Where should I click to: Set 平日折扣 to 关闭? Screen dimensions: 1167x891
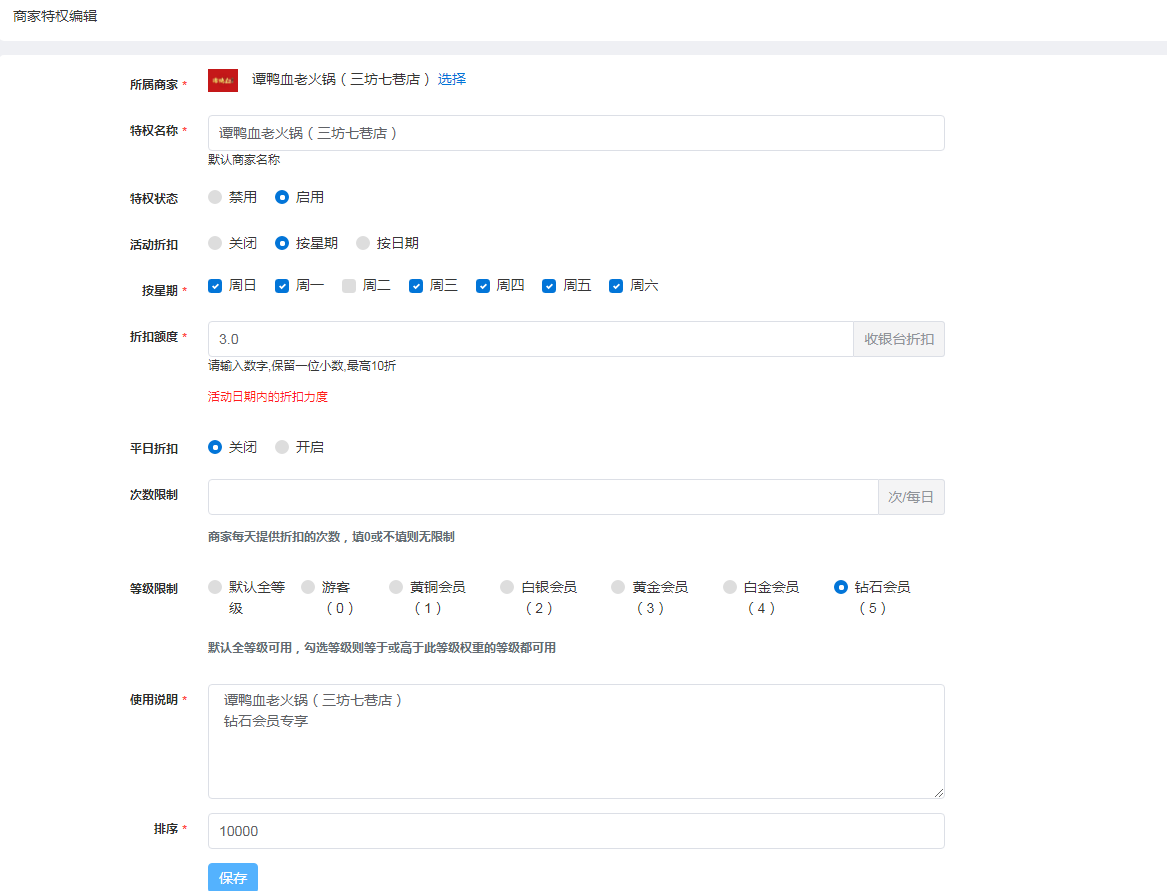tap(215, 447)
